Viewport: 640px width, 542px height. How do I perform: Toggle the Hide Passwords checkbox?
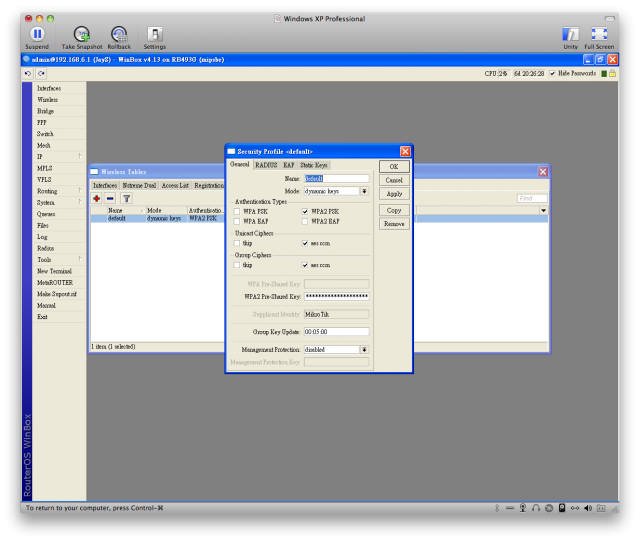coord(552,73)
